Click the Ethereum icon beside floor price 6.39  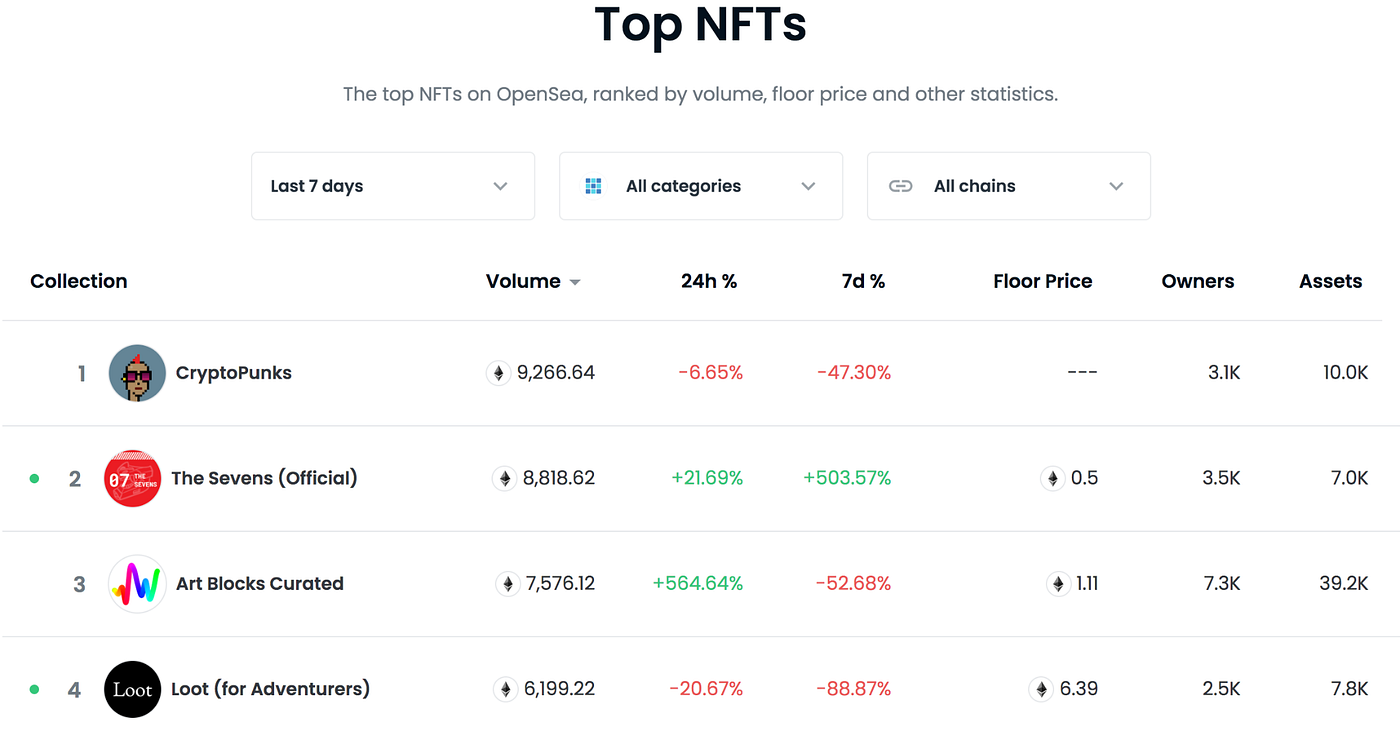click(1041, 689)
